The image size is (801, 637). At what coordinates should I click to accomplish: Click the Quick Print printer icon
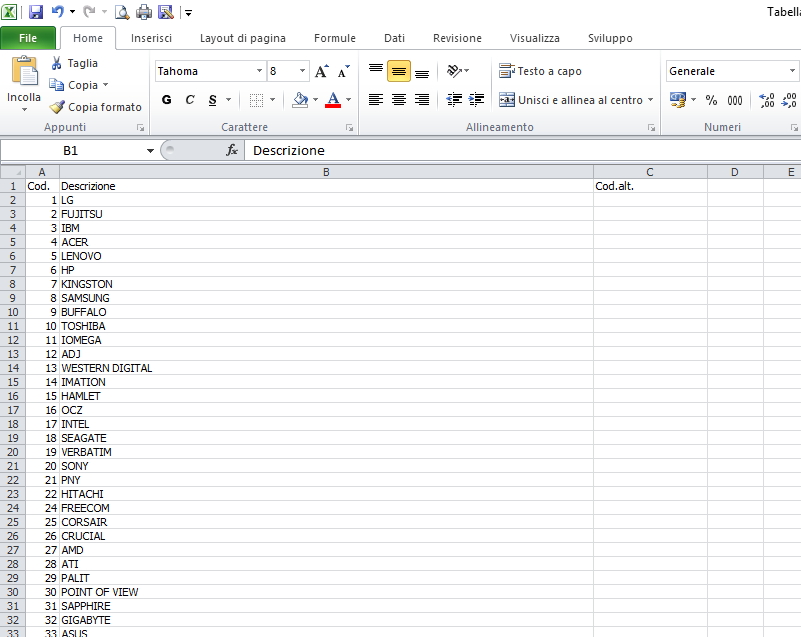click(144, 12)
